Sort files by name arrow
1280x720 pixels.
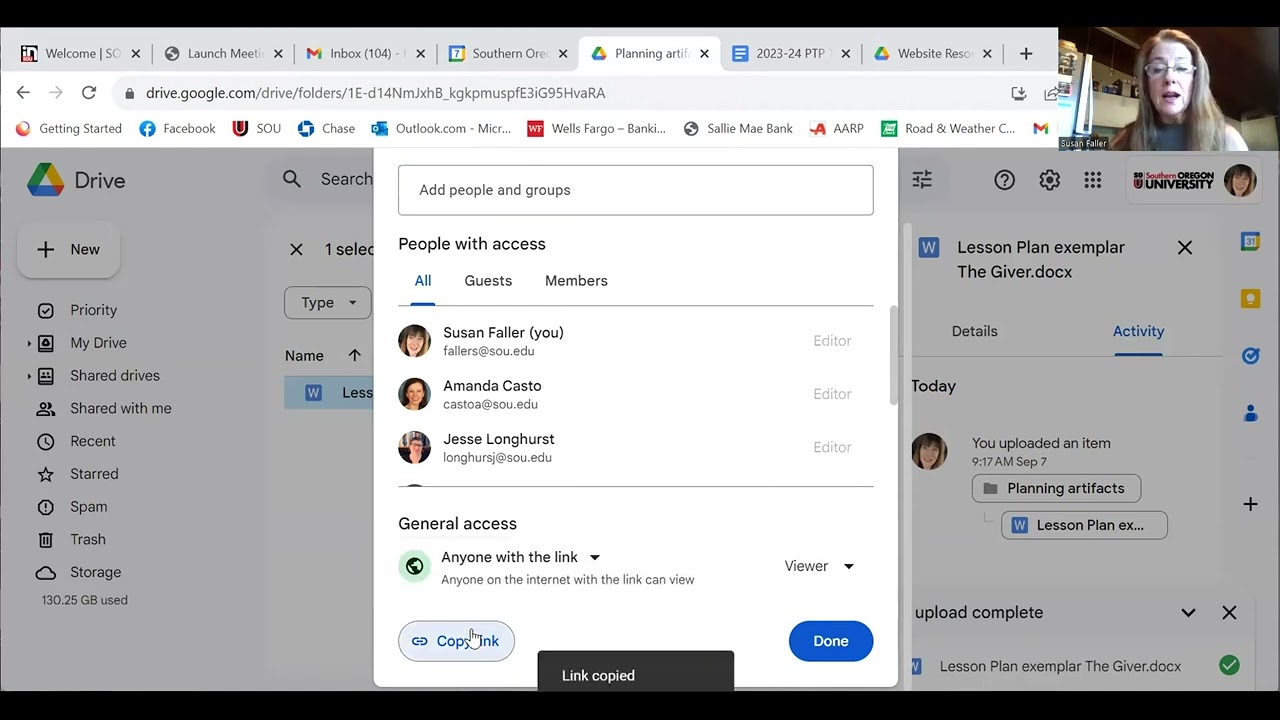point(355,355)
